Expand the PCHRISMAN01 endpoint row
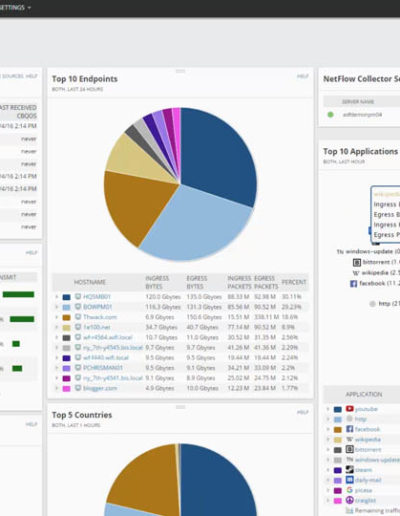Viewport: 400px width, 516px height. (x=57, y=368)
